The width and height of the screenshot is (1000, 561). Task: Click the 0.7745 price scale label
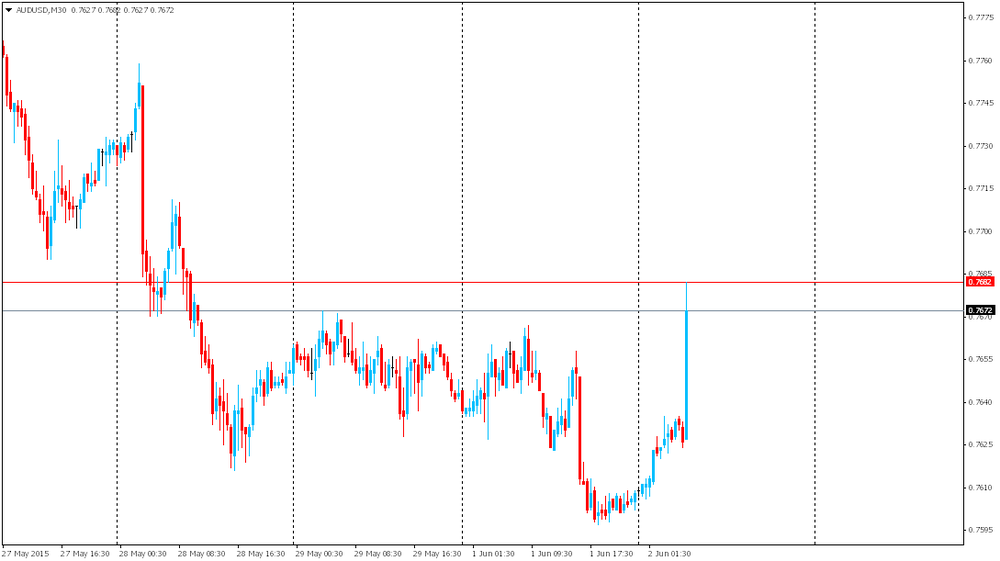click(x=981, y=103)
